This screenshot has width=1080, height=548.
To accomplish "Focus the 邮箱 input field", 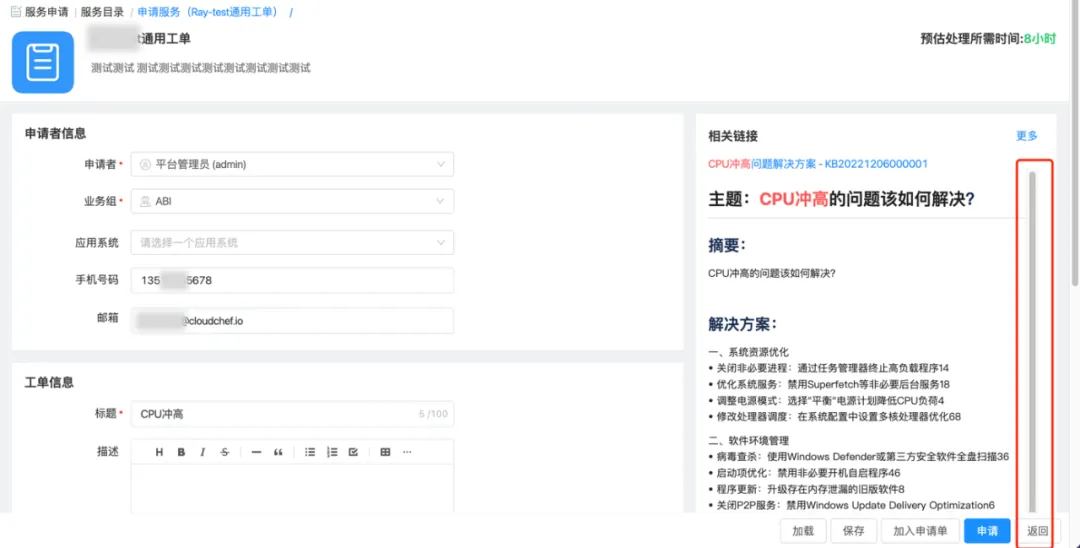I will pos(292,321).
